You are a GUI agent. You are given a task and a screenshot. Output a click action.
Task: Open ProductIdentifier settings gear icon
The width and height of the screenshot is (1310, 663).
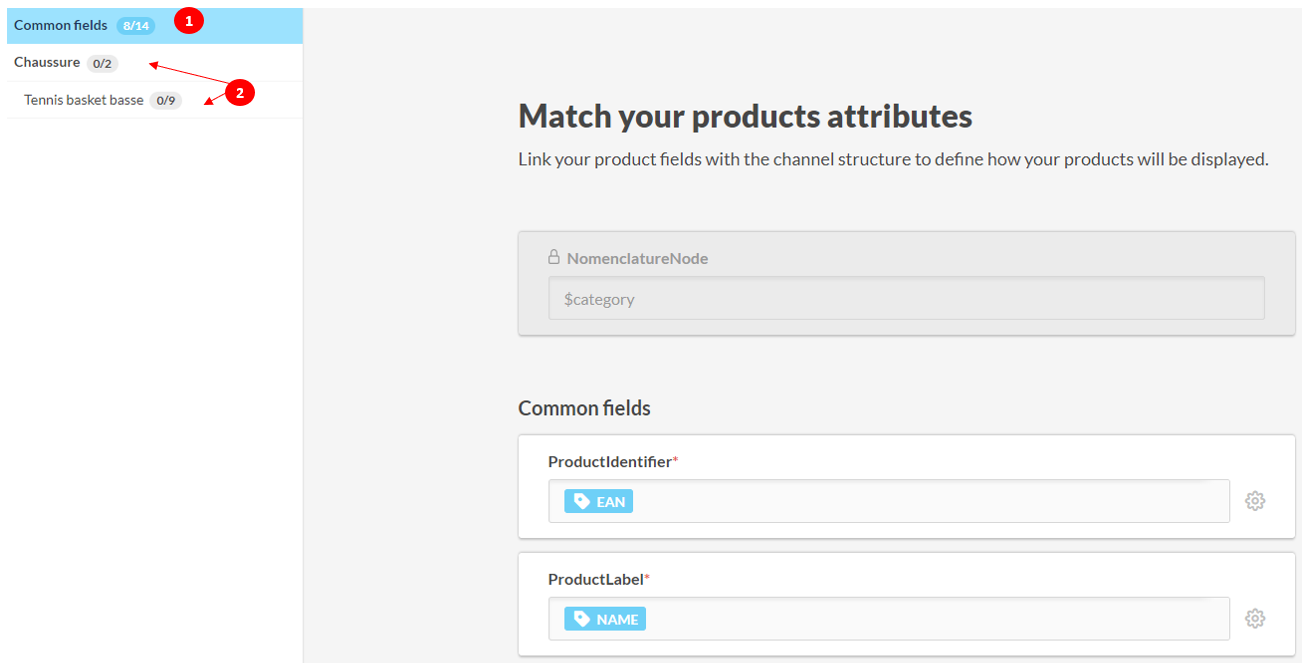point(1255,501)
